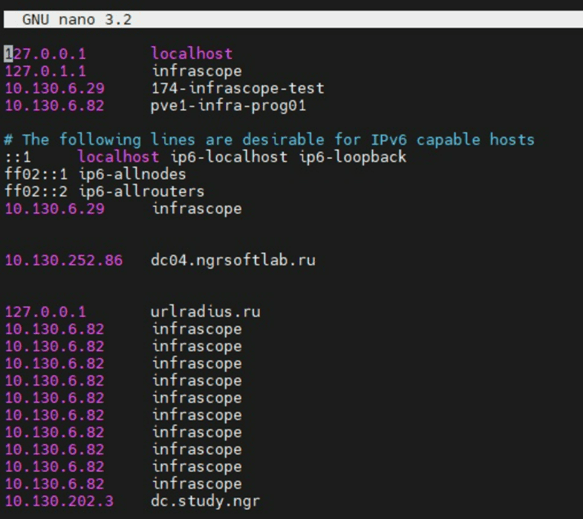The width and height of the screenshot is (583, 519).
Task: Click 127.0.0.1 beside urlradius.ru
Action: click(x=45, y=312)
